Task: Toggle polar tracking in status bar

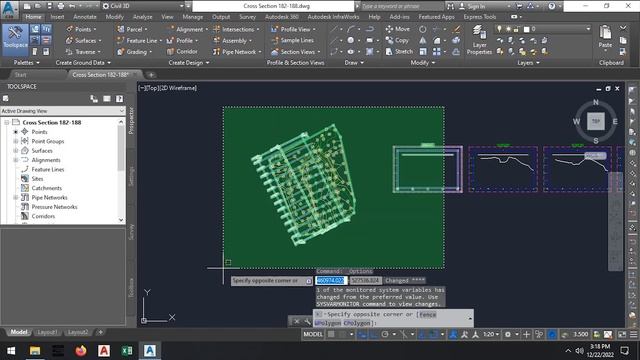Action: pyautogui.click(x=384, y=334)
